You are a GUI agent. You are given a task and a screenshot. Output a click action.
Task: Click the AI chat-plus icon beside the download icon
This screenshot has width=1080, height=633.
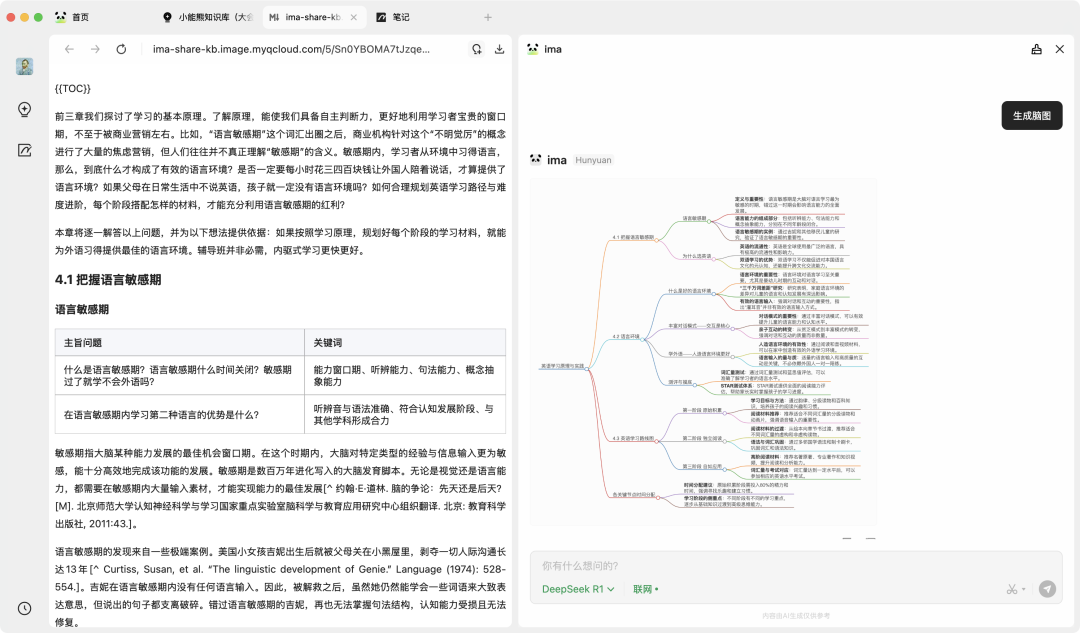pos(477,49)
